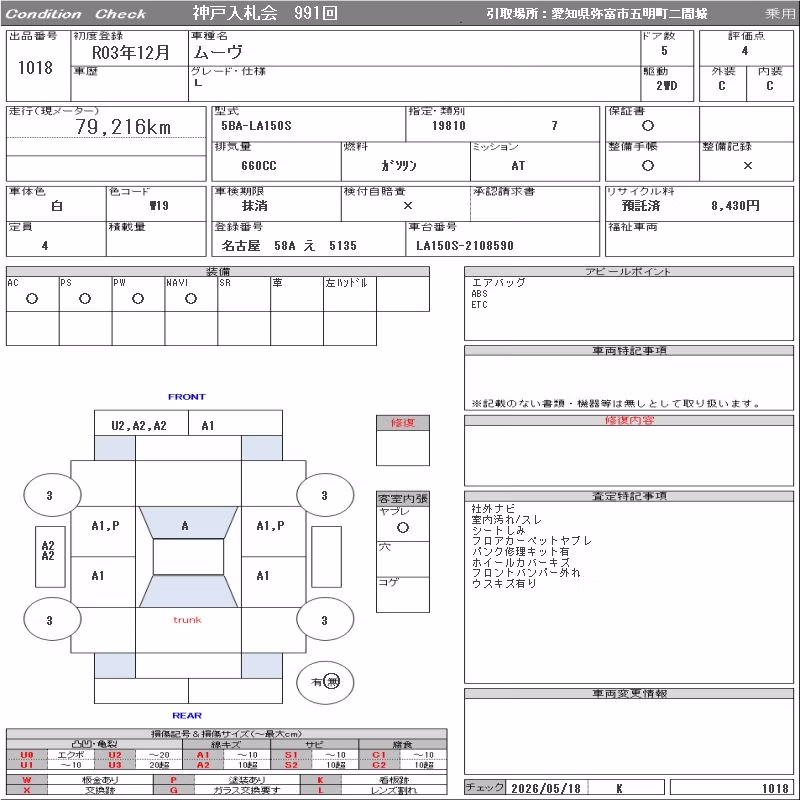
Task: Select ABS in appeal points
Action: click(479, 294)
